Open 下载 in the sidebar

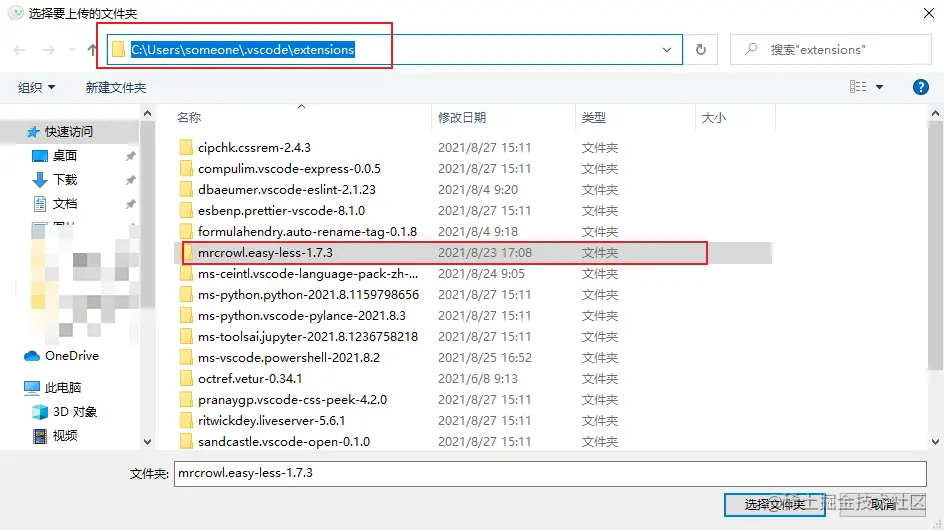tap(64, 179)
